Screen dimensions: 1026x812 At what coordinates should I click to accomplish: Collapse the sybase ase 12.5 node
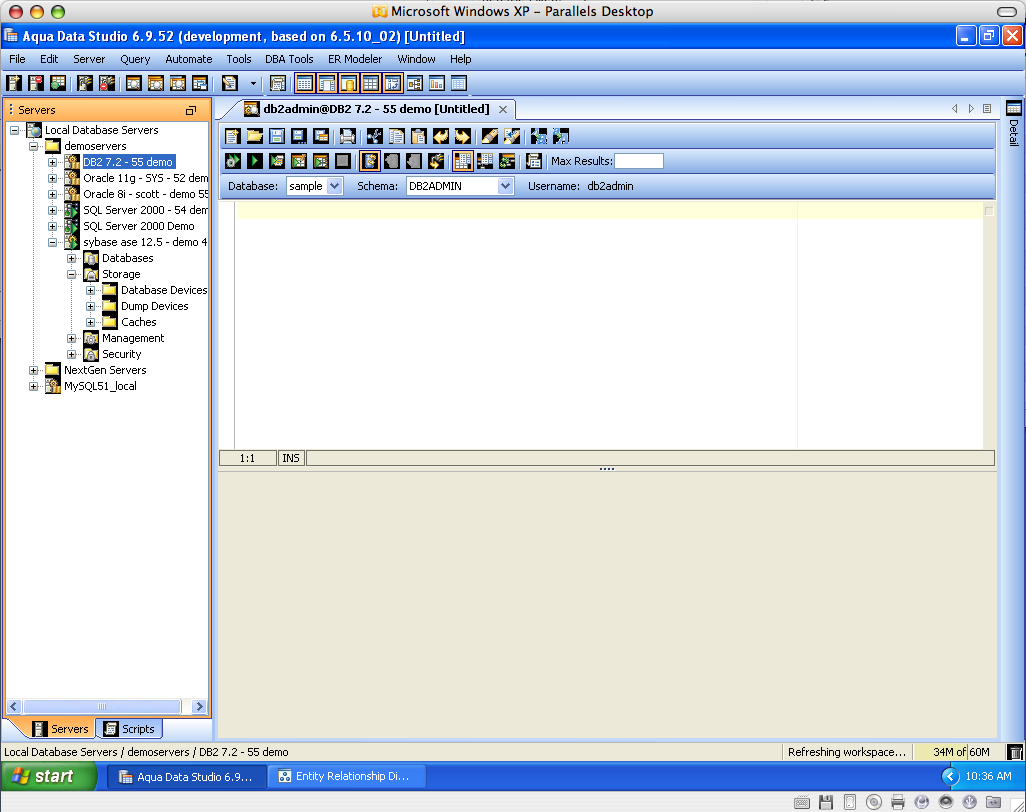coord(52,242)
